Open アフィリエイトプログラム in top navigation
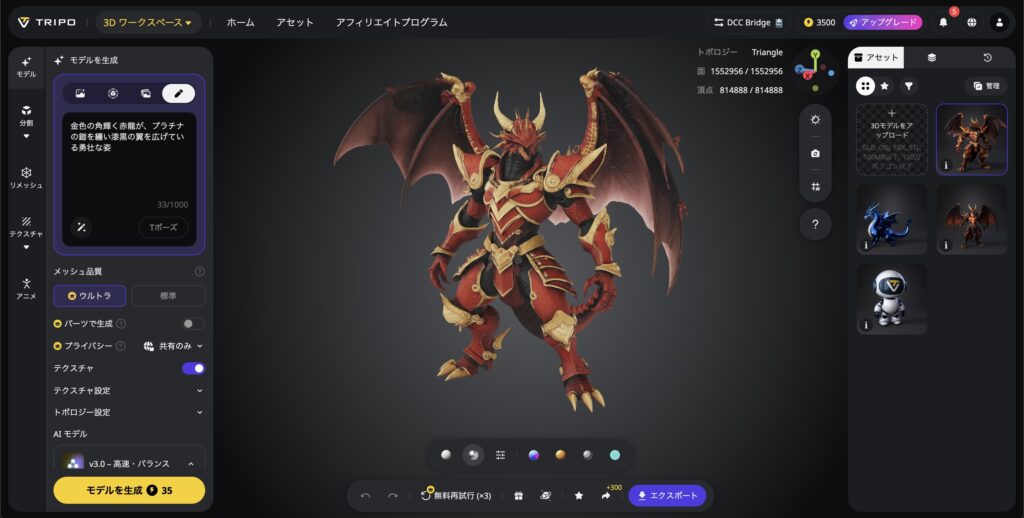The image size is (1024, 518). (391, 22)
